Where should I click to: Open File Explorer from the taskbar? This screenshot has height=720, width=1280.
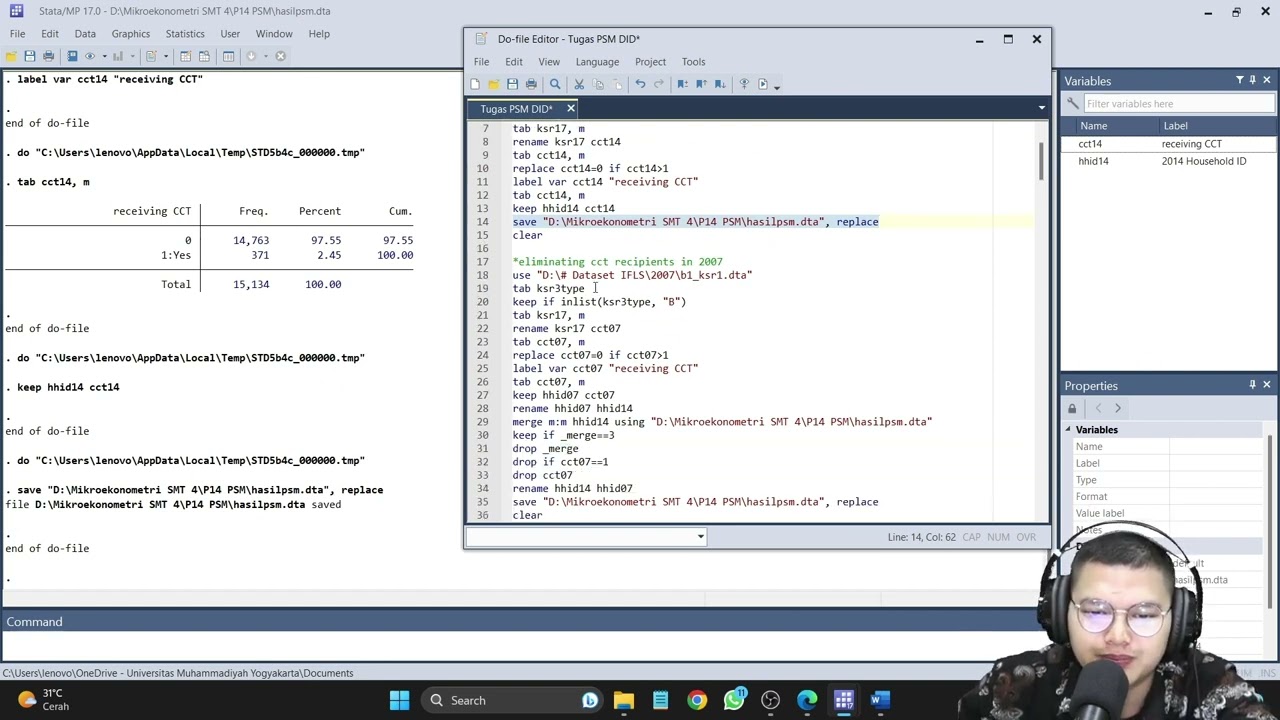tap(623, 700)
